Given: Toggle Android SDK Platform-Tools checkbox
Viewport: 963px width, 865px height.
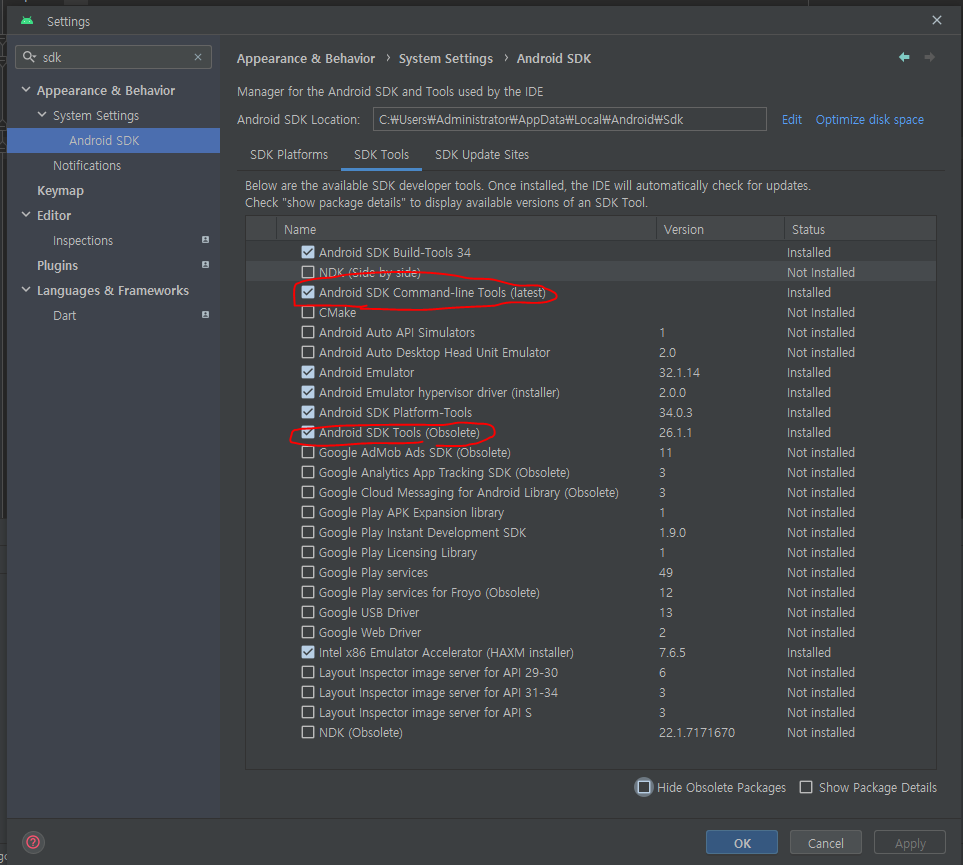Looking at the screenshot, I should pyautogui.click(x=308, y=412).
